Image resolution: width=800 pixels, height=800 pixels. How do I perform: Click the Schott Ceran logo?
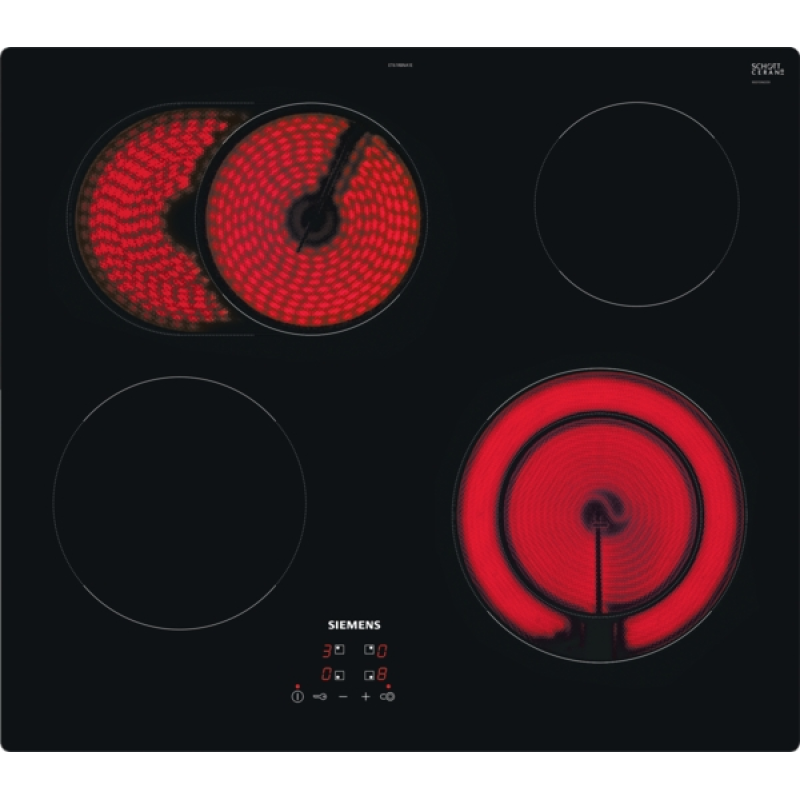coord(764,70)
